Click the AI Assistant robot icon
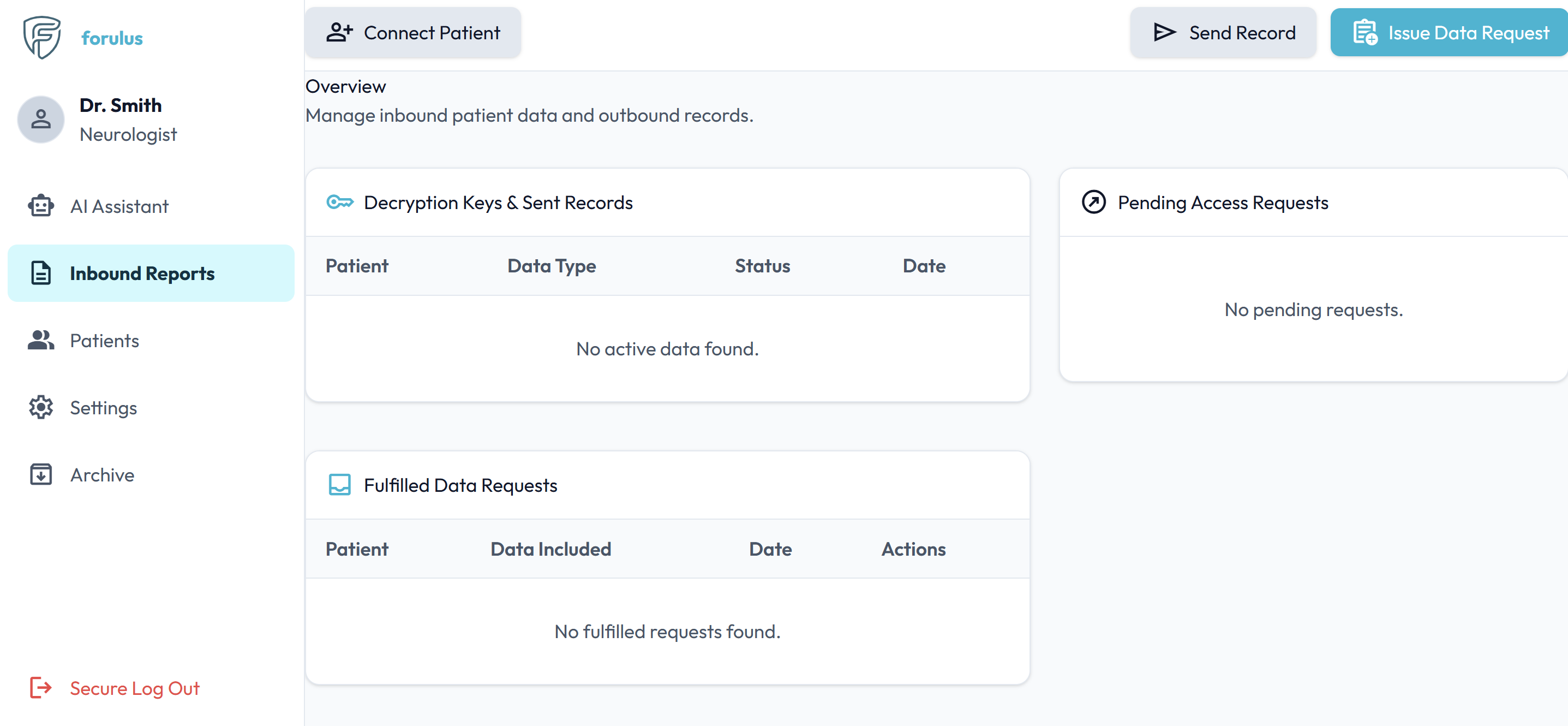This screenshot has height=726, width=1568. (x=41, y=206)
